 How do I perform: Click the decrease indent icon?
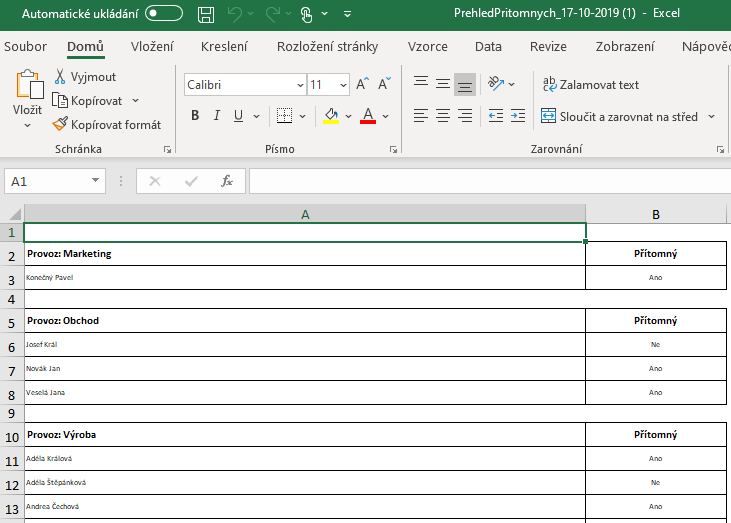[x=496, y=116]
